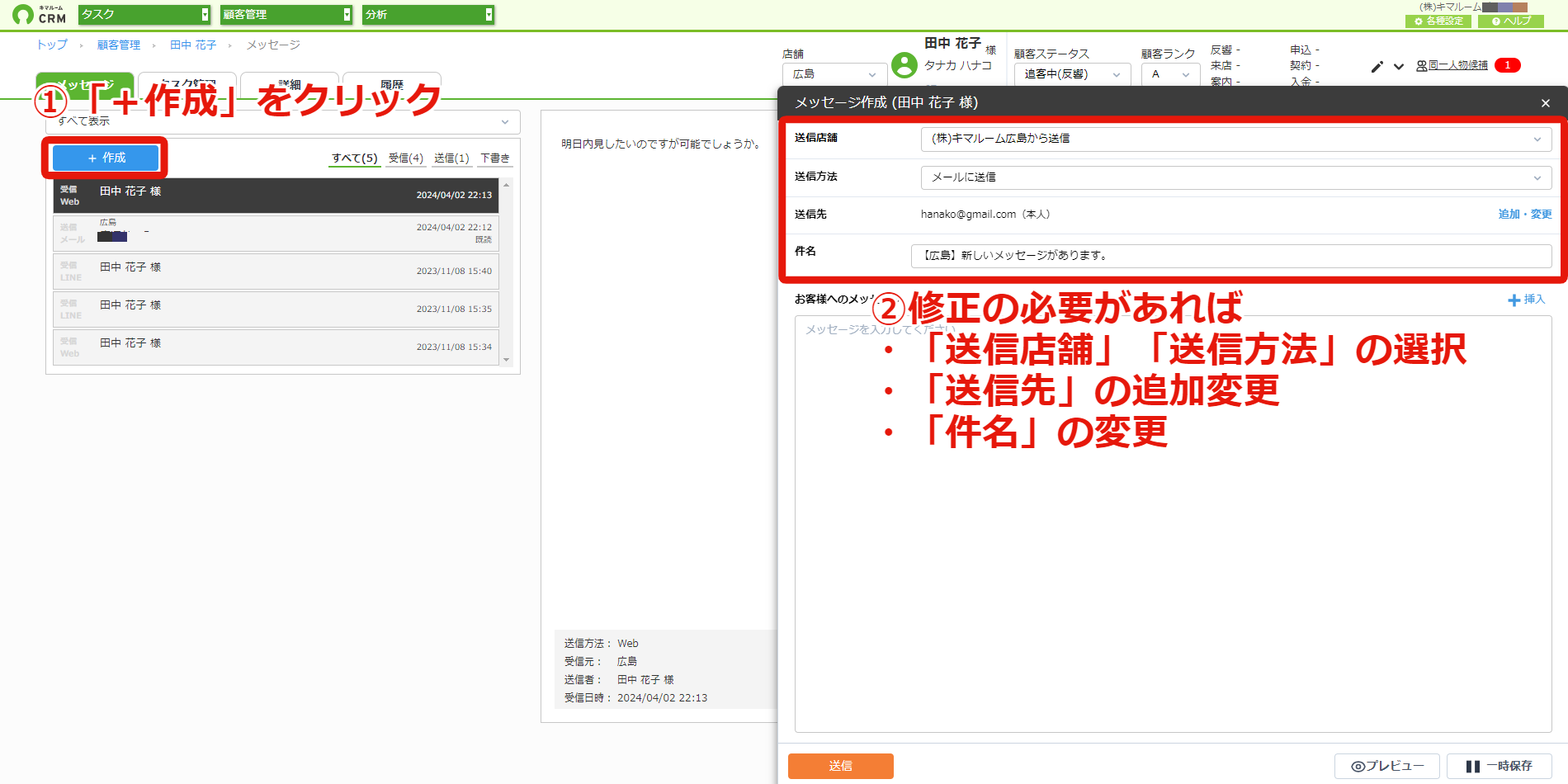Click 追加・変更 recipient link

pyautogui.click(x=1525, y=215)
